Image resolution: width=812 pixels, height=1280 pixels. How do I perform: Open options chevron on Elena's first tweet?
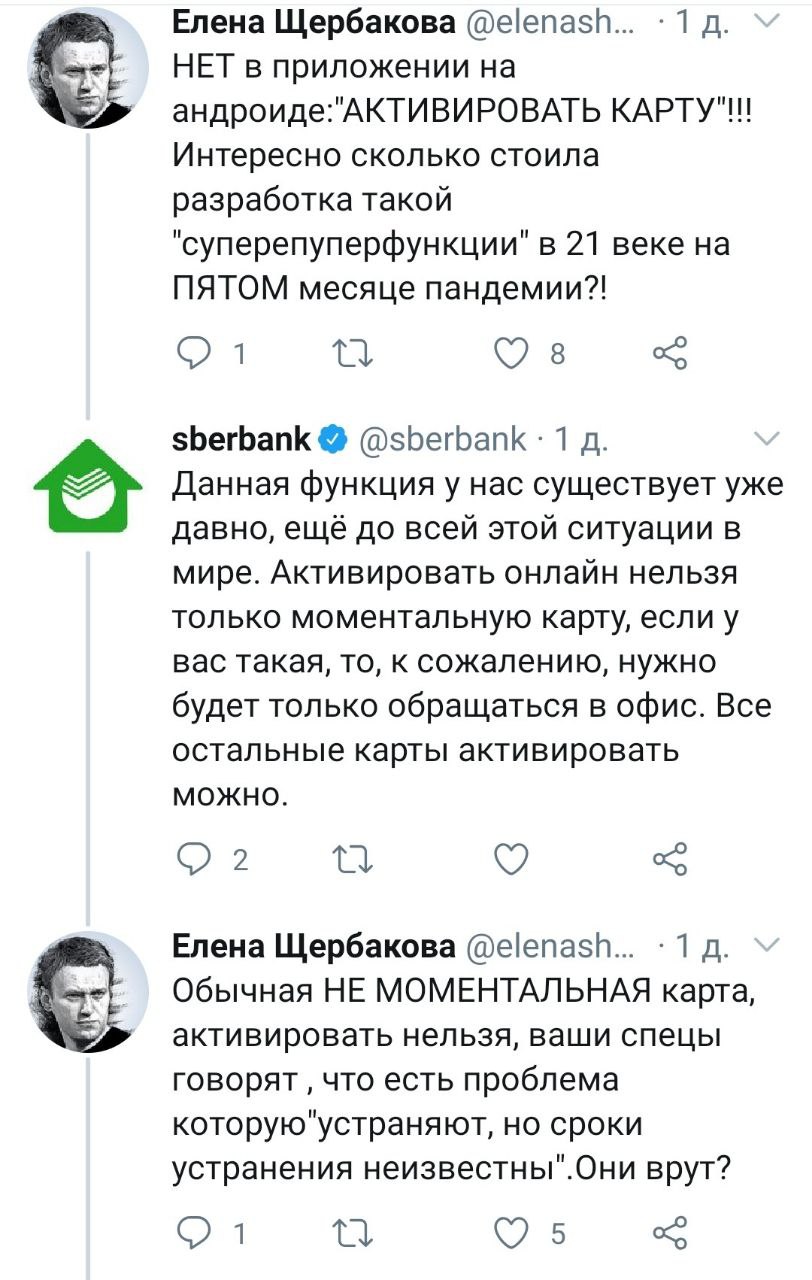click(765, 19)
